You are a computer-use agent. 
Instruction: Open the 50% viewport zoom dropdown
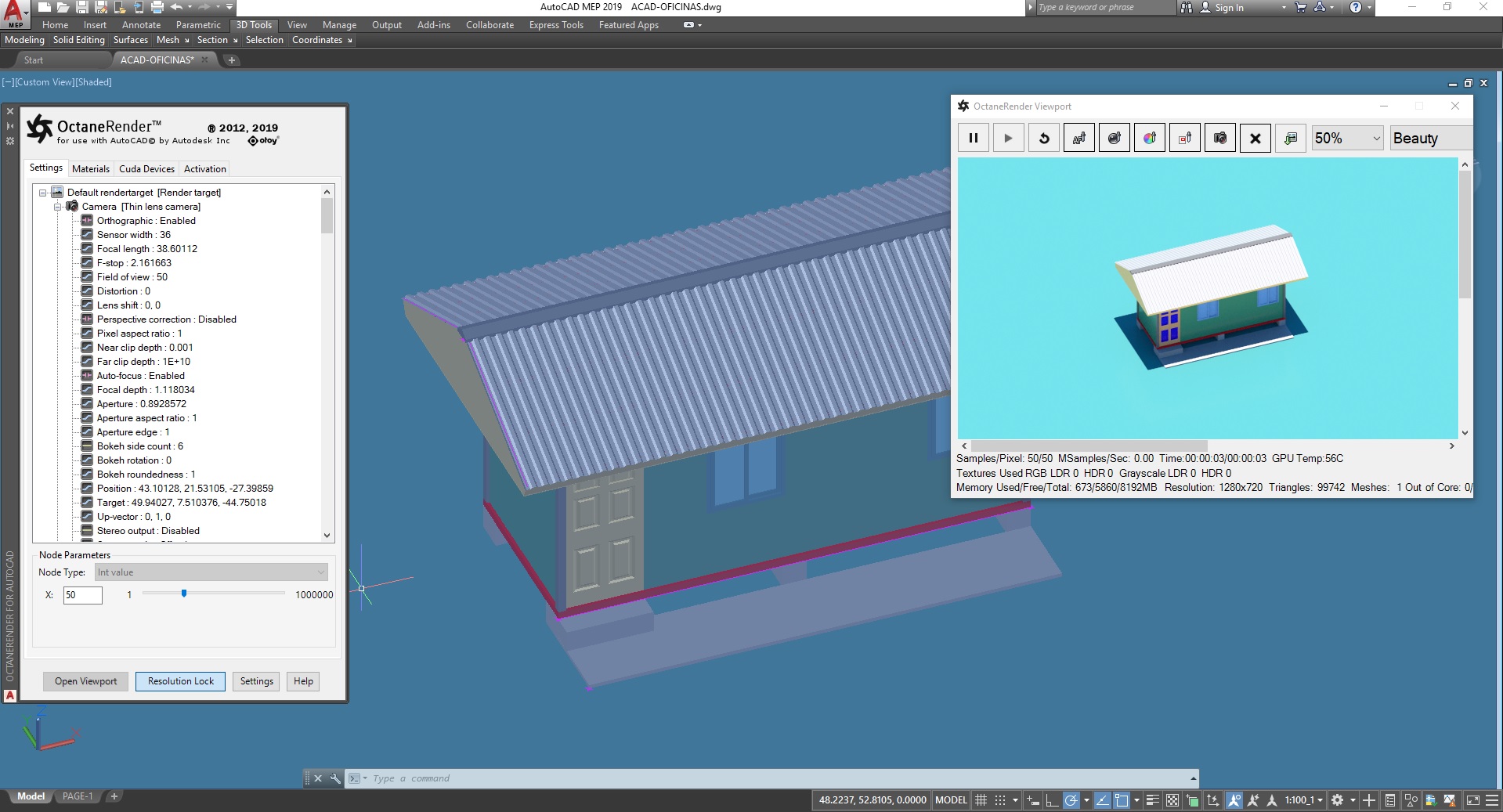click(x=1347, y=139)
